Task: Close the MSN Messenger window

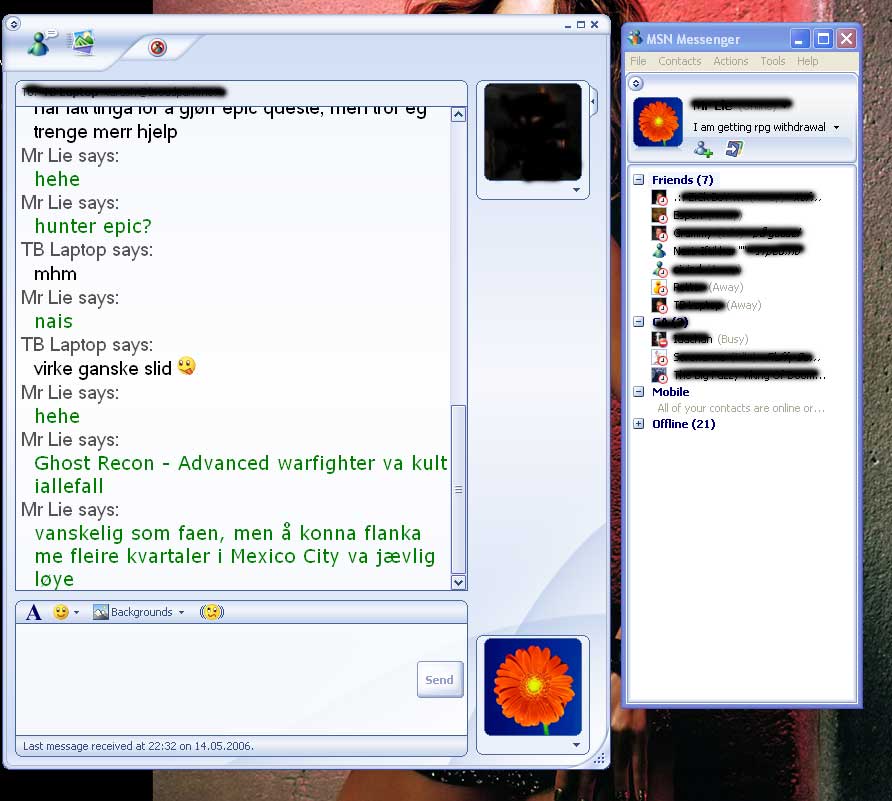Action: tap(846, 39)
